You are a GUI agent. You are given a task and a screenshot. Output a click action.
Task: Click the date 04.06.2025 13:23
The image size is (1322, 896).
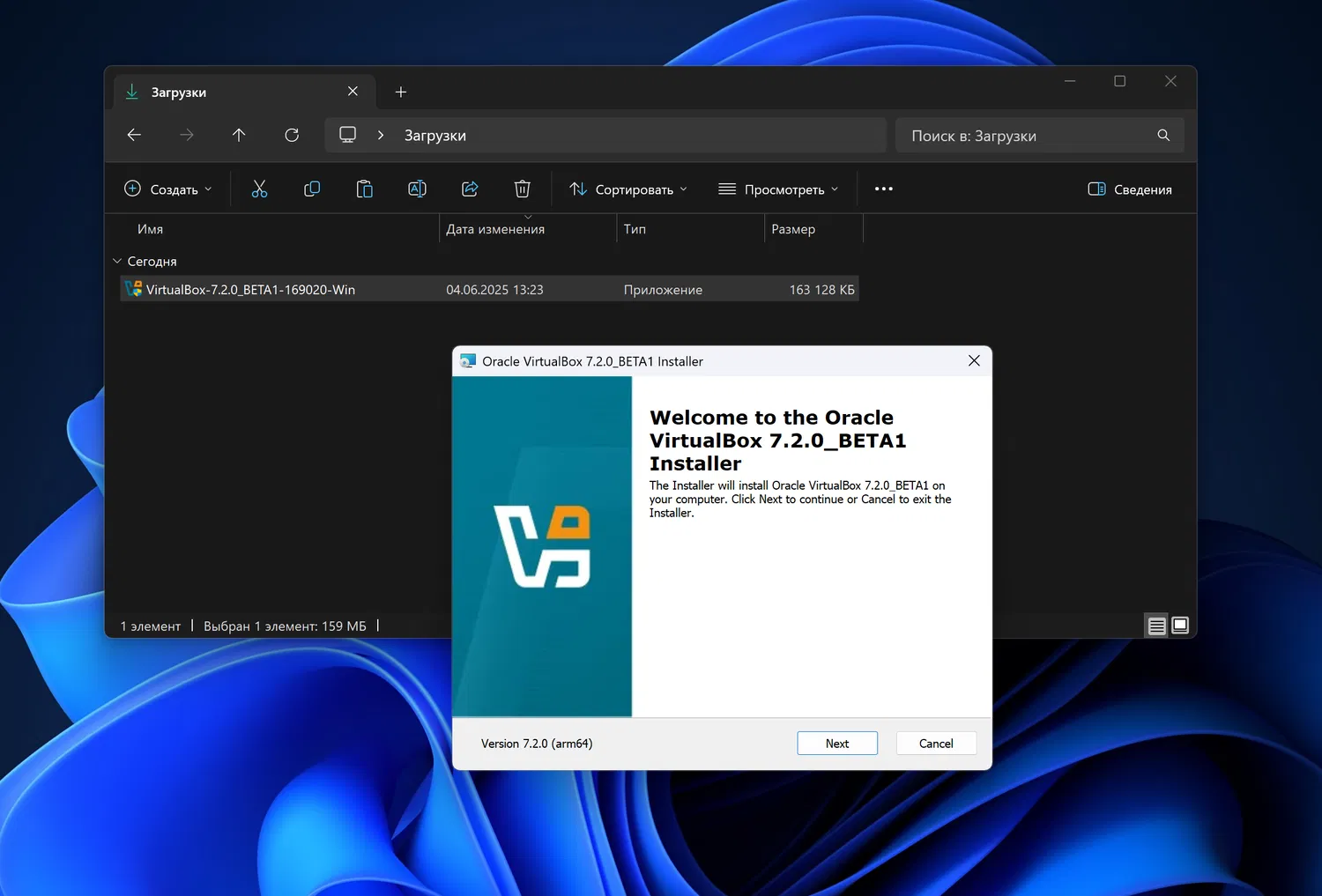point(494,290)
